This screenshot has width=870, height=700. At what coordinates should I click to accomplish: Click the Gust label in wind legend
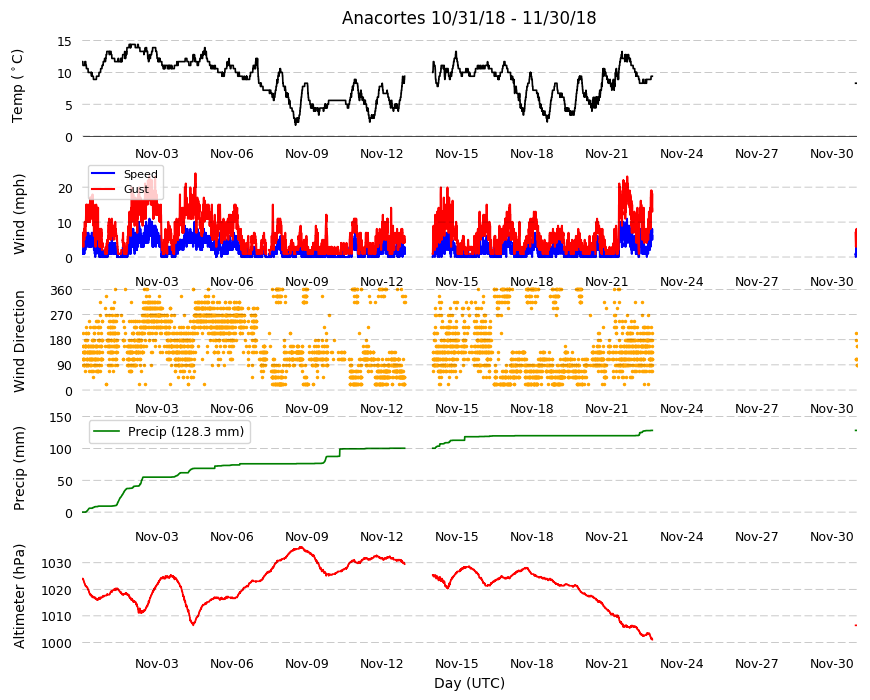pos(136,189)
